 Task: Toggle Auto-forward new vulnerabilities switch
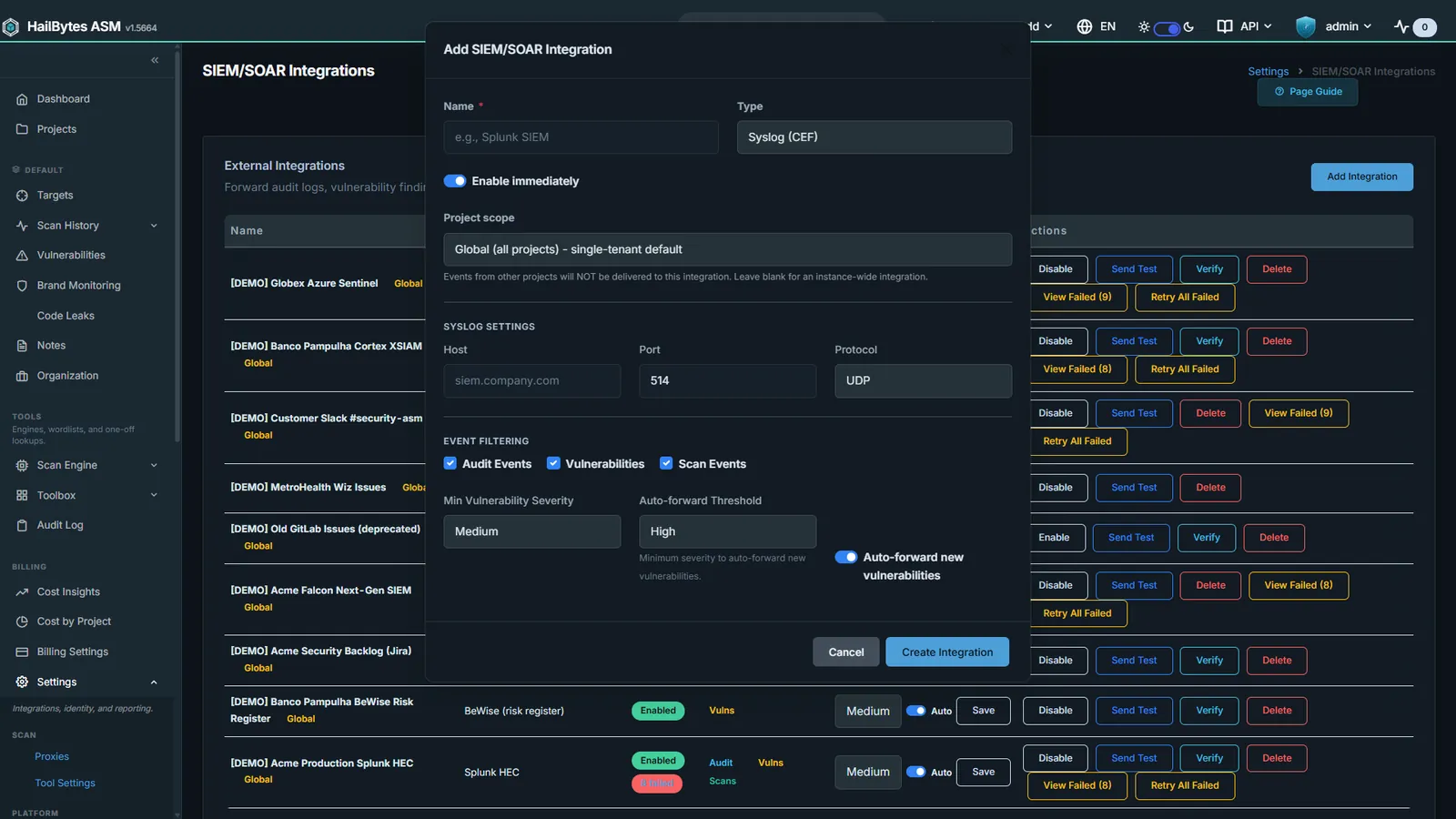tap(846, 557)
